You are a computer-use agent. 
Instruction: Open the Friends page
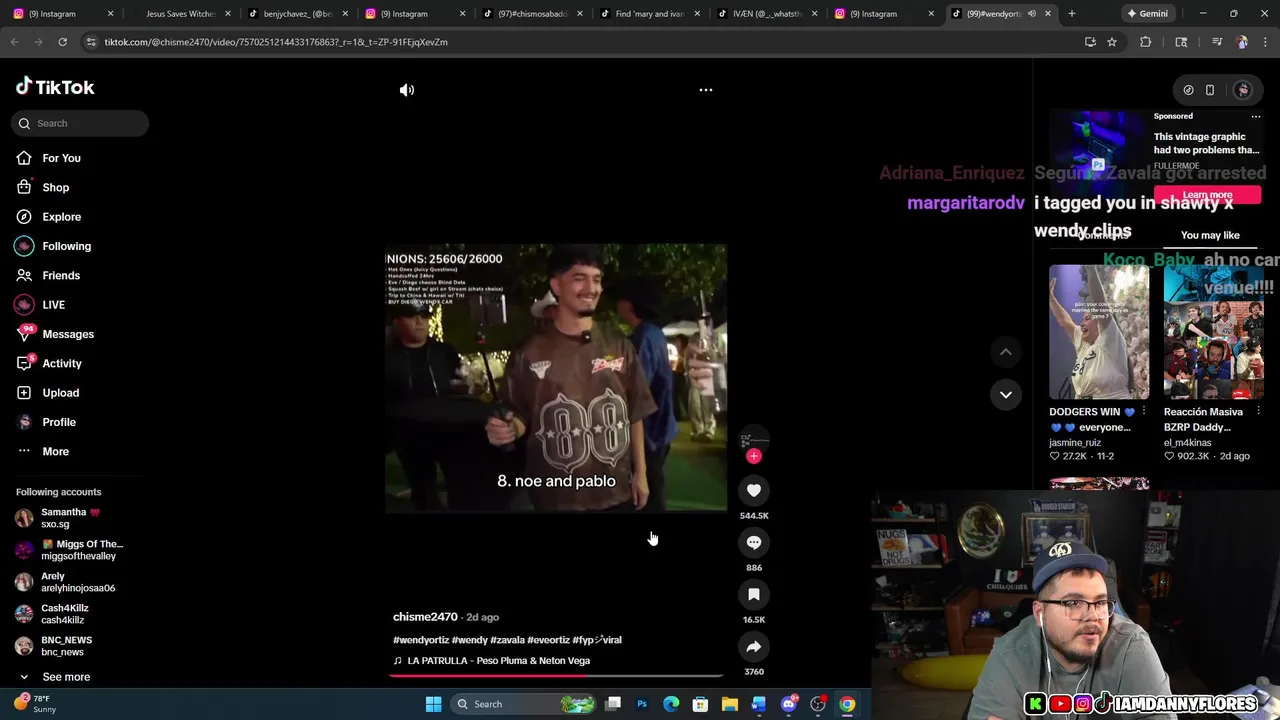pos(60,275)
